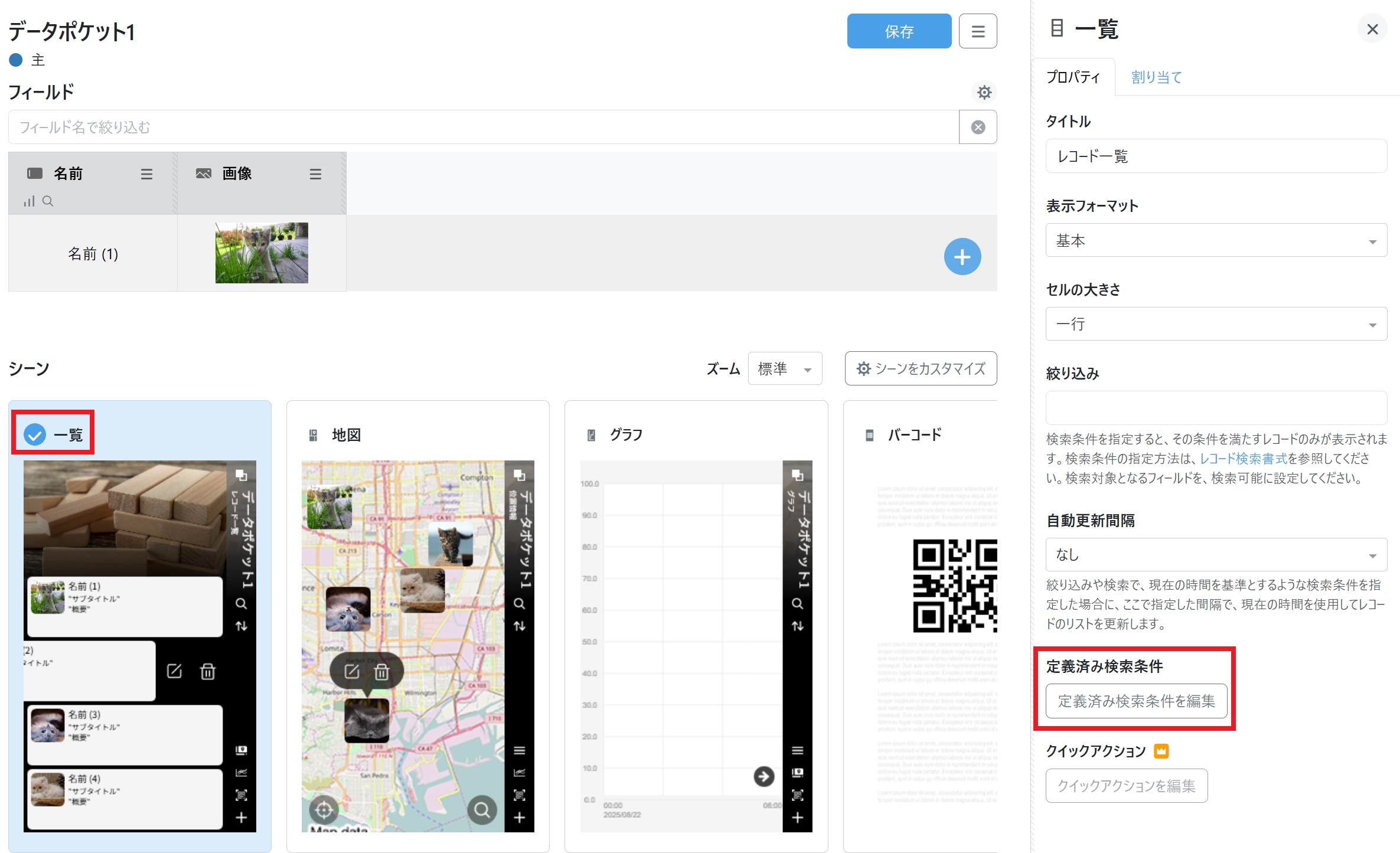Click the cat image thumbnail in 画像 column
The width and height of the screenshot is (1400, 853).
(262, 253)
